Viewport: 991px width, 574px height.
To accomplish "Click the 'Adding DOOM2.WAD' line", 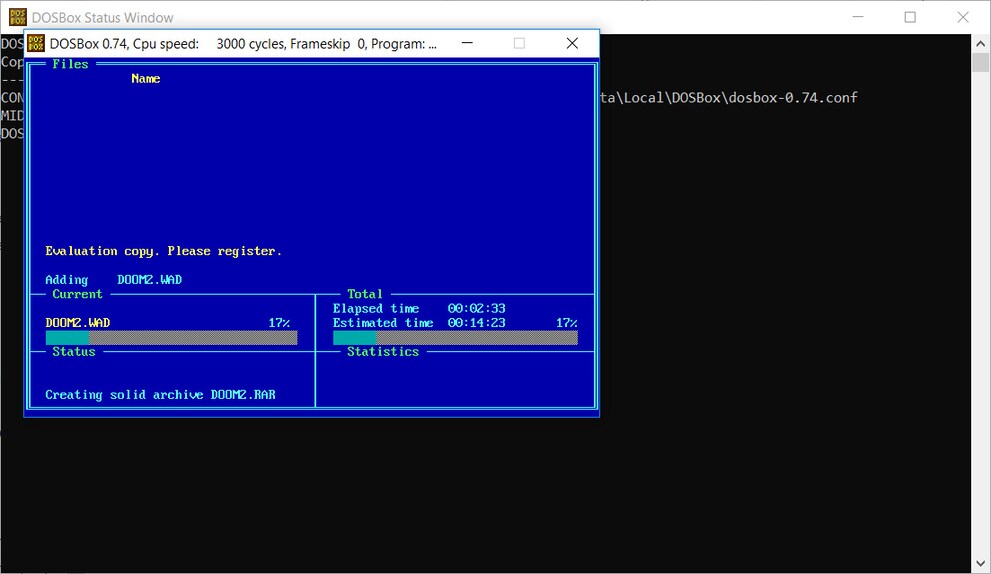I will click(x=113, y=279).
